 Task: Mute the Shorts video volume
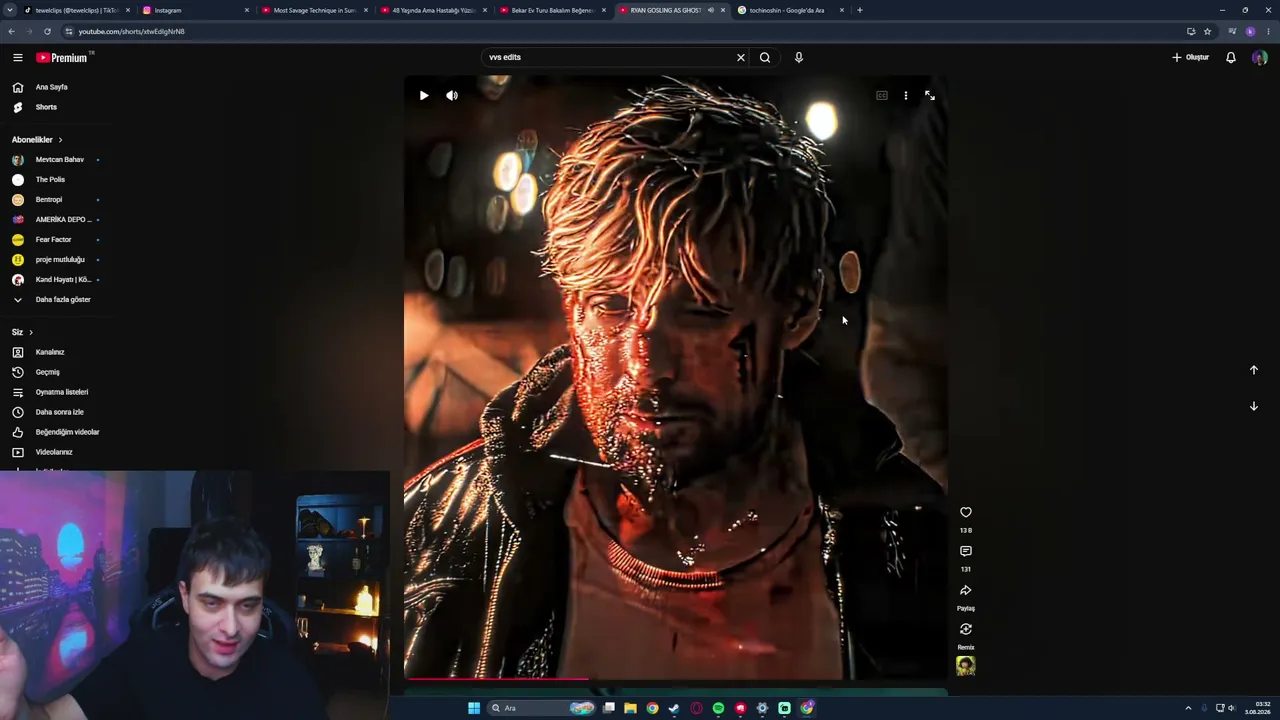tap(452, 96)
